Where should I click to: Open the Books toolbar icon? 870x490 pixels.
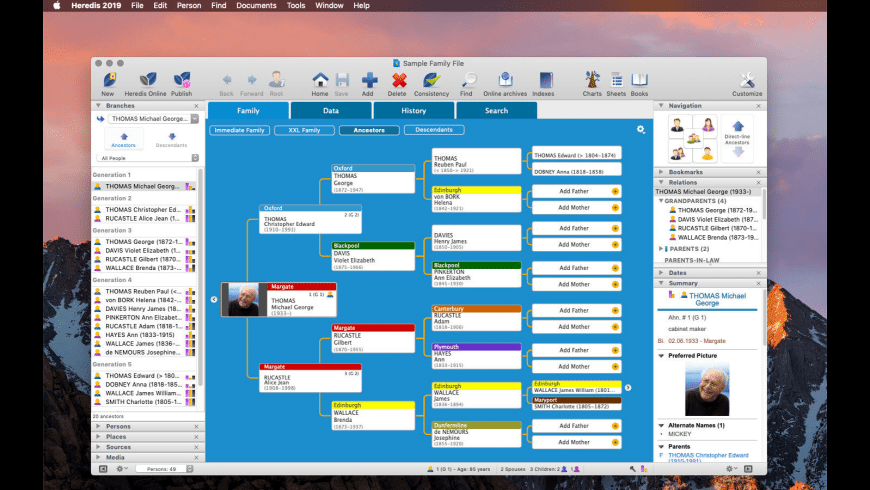[x=639, y=80]
